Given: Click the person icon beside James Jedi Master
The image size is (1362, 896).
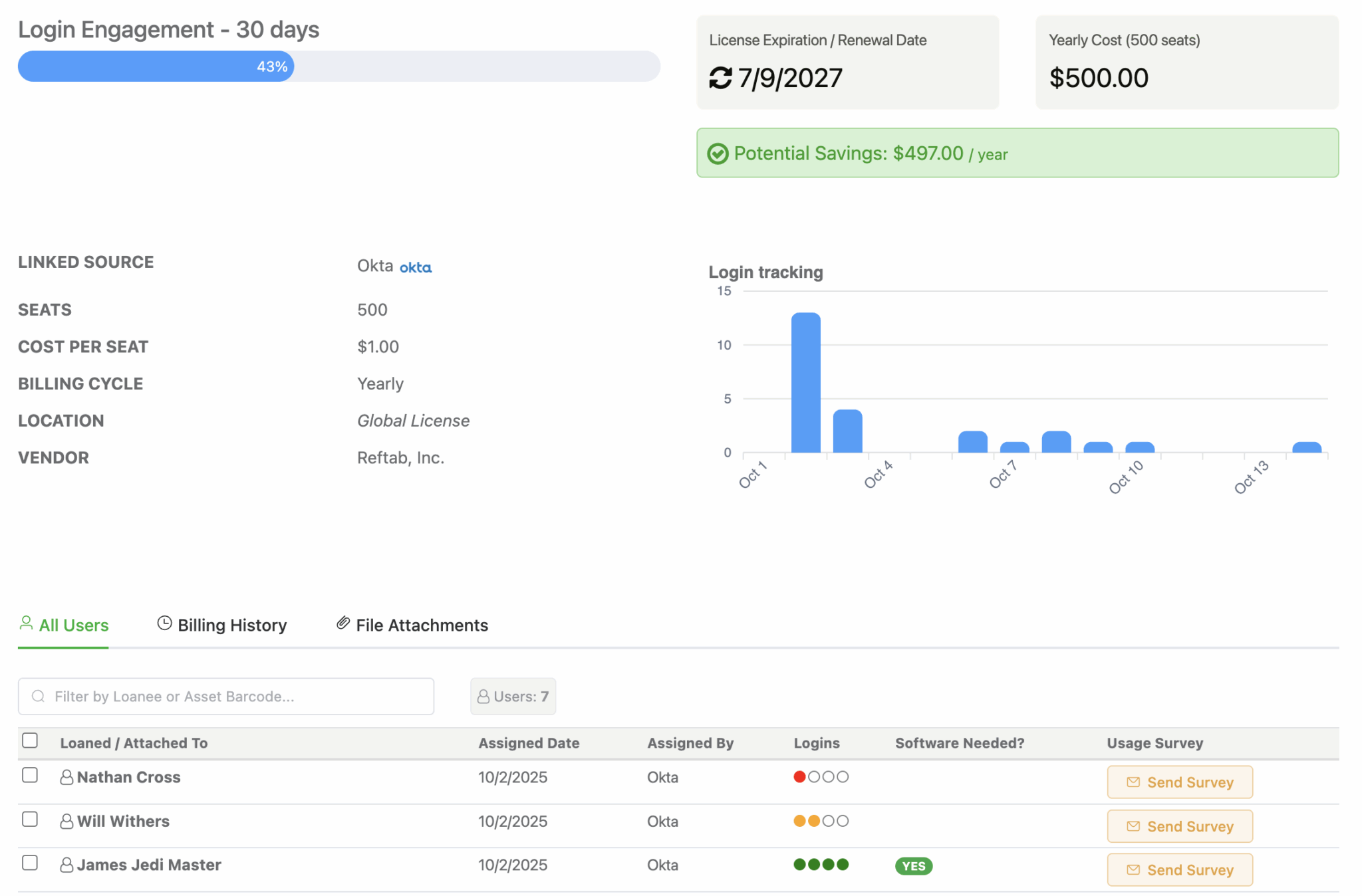Looking at the screenshot, I should 67,865.
